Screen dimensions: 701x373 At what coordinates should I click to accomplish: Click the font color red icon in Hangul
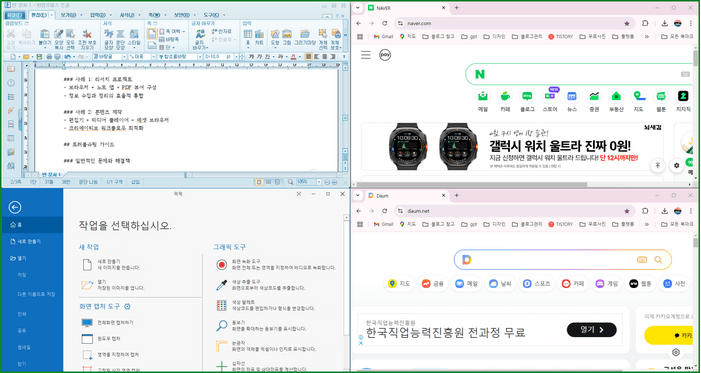(293, 57)
